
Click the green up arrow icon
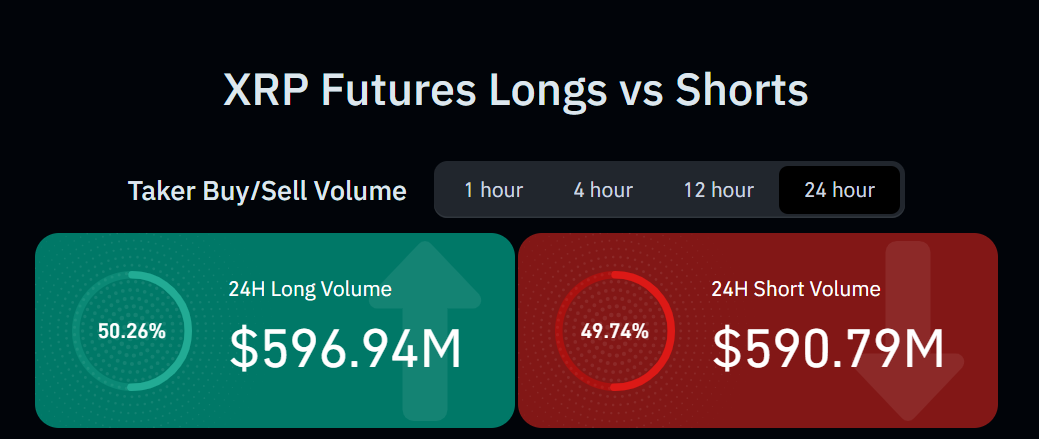tap(425, 331)
